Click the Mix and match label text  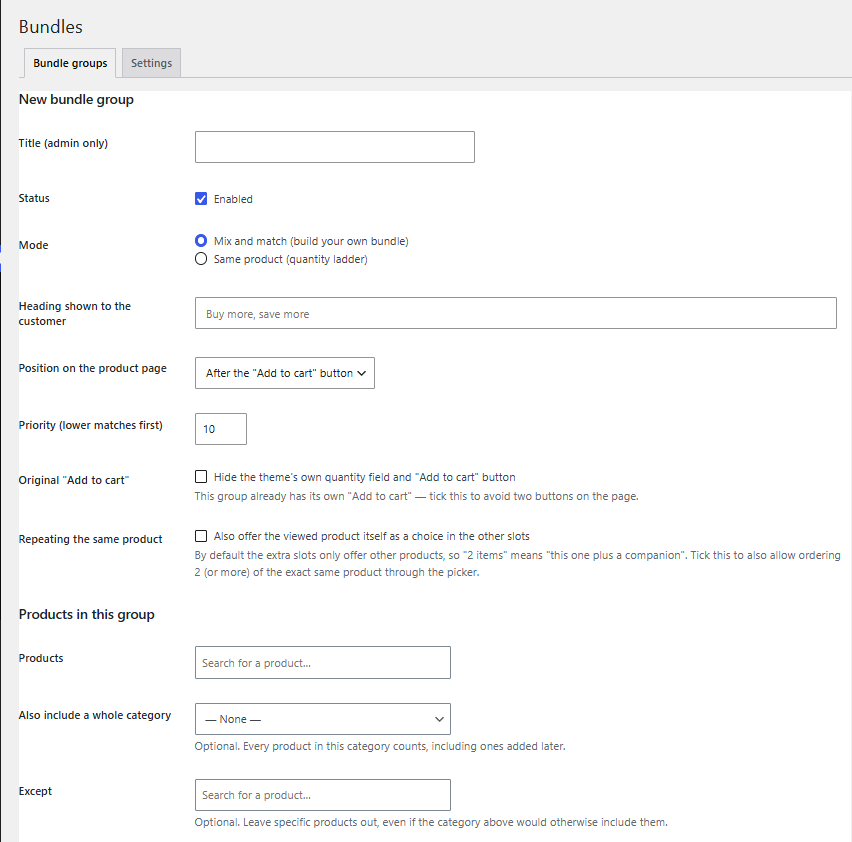(x=311, y=241)
